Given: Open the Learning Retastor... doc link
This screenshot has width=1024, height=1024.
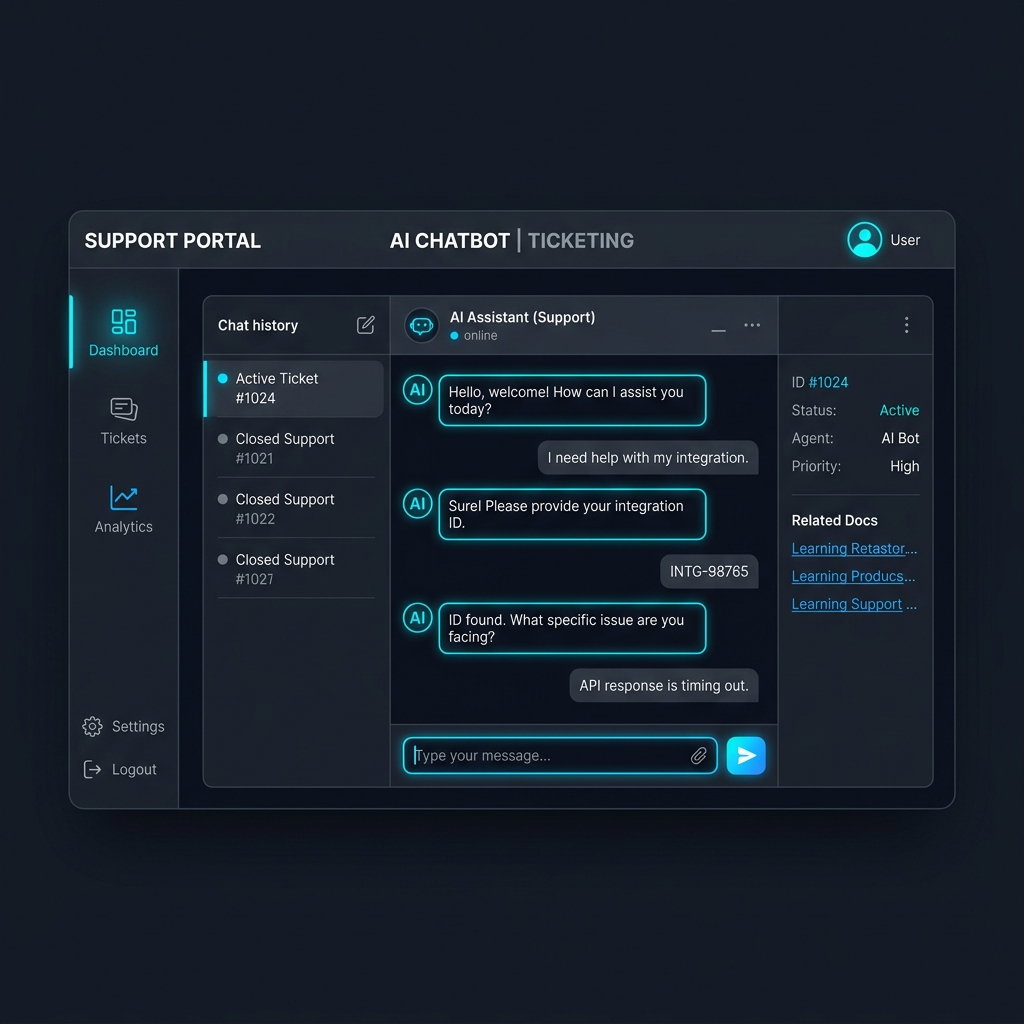Looking at the screenshot, I should 854,549.
